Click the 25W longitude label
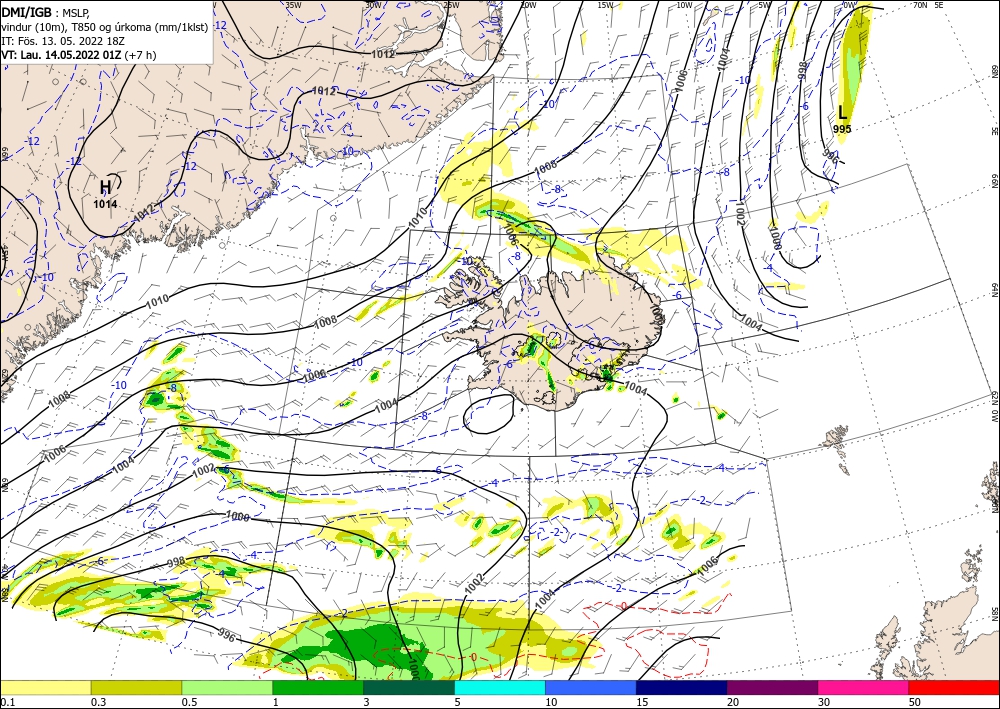The image size is (1000, 709). click(451, 5)
